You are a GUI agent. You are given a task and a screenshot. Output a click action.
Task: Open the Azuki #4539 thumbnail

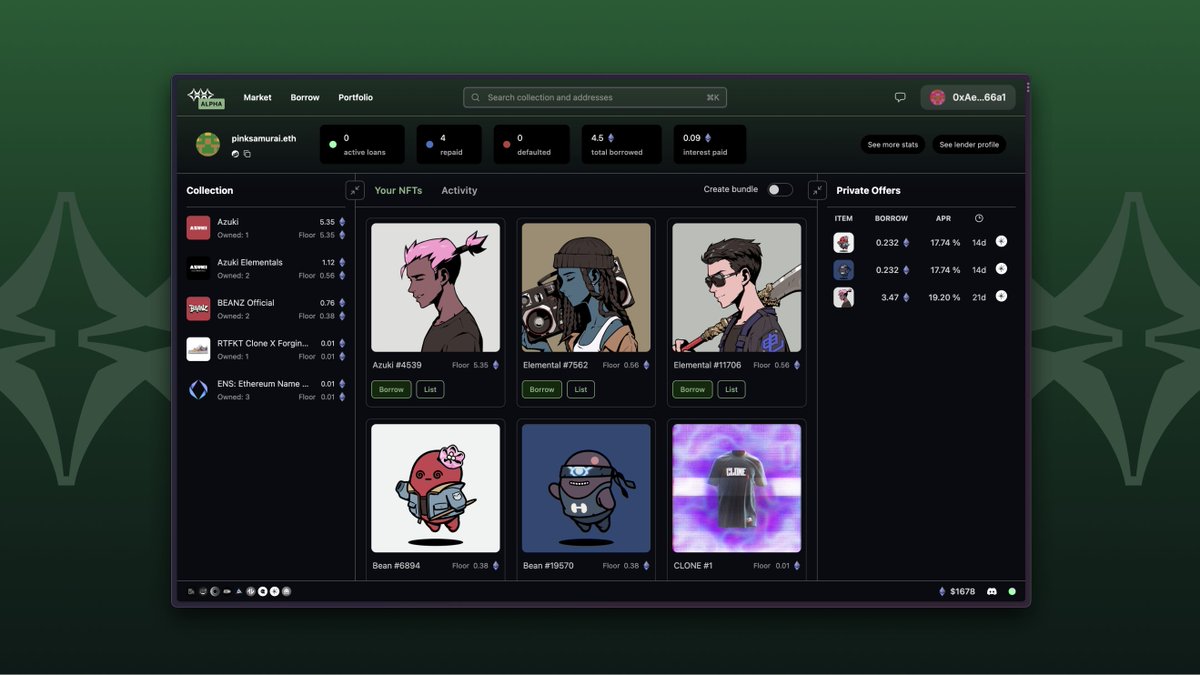(x=436, y=287)
